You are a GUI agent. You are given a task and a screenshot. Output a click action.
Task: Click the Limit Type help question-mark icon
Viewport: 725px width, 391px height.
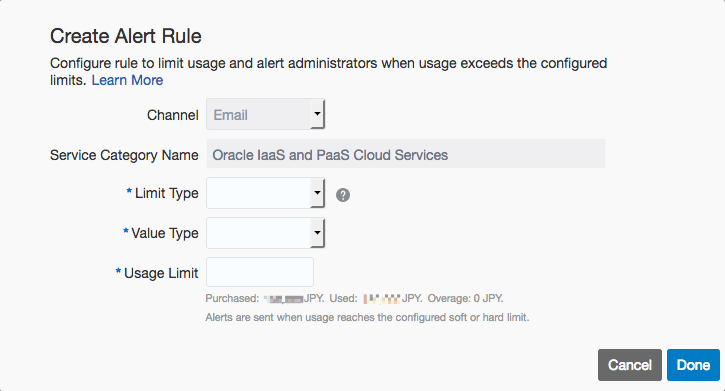point(343,195)
